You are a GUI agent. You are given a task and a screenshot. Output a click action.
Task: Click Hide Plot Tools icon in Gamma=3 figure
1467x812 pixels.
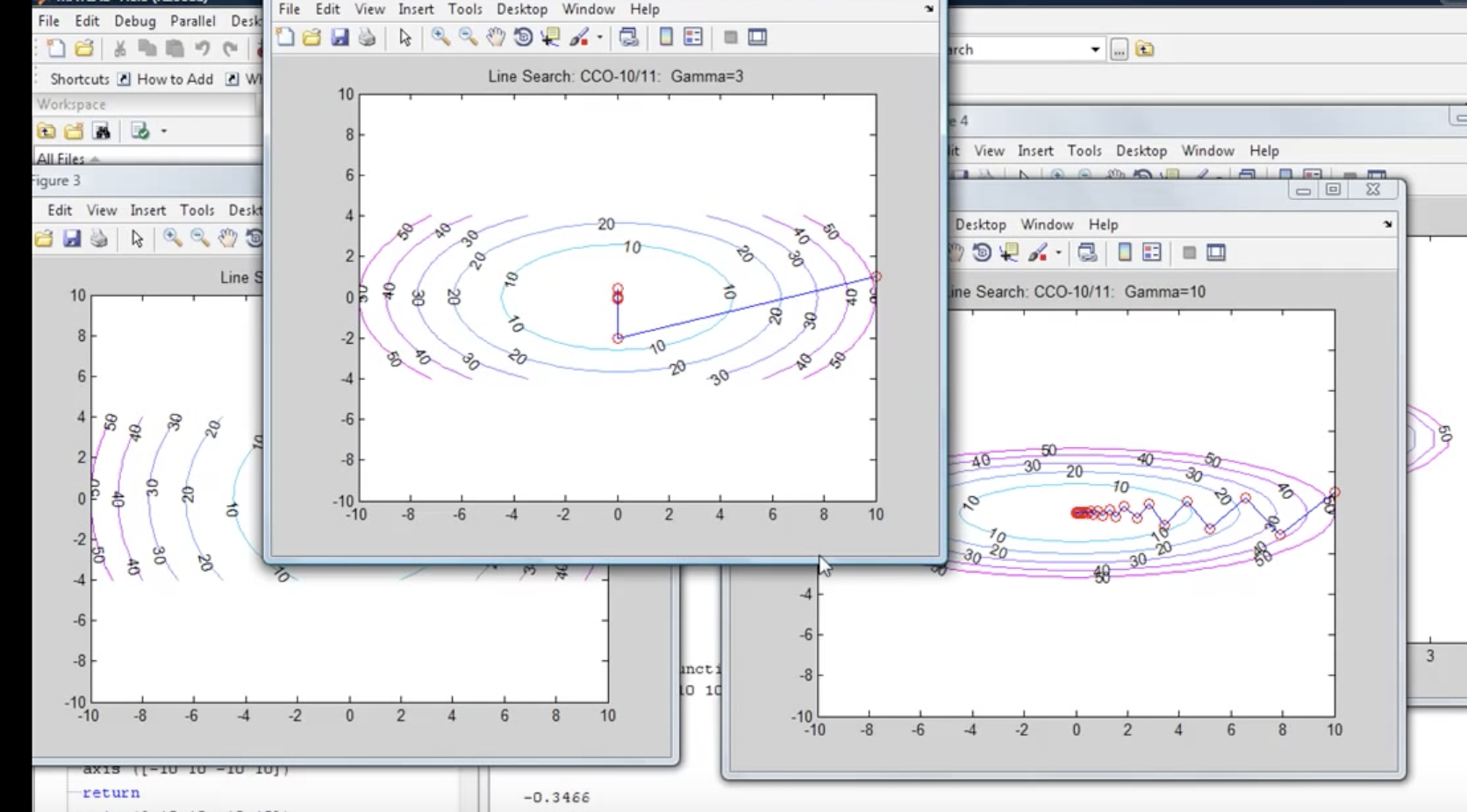pyautogui.click(x=730, y=37)
